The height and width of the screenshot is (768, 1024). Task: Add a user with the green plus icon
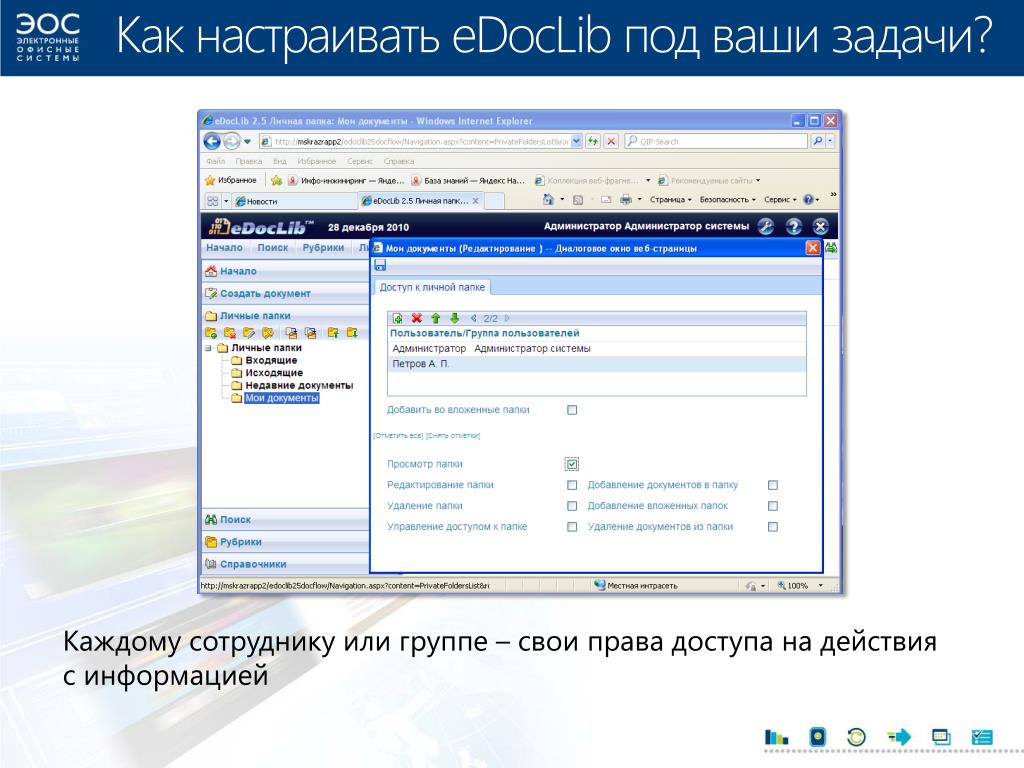click(x=398, y=319)
